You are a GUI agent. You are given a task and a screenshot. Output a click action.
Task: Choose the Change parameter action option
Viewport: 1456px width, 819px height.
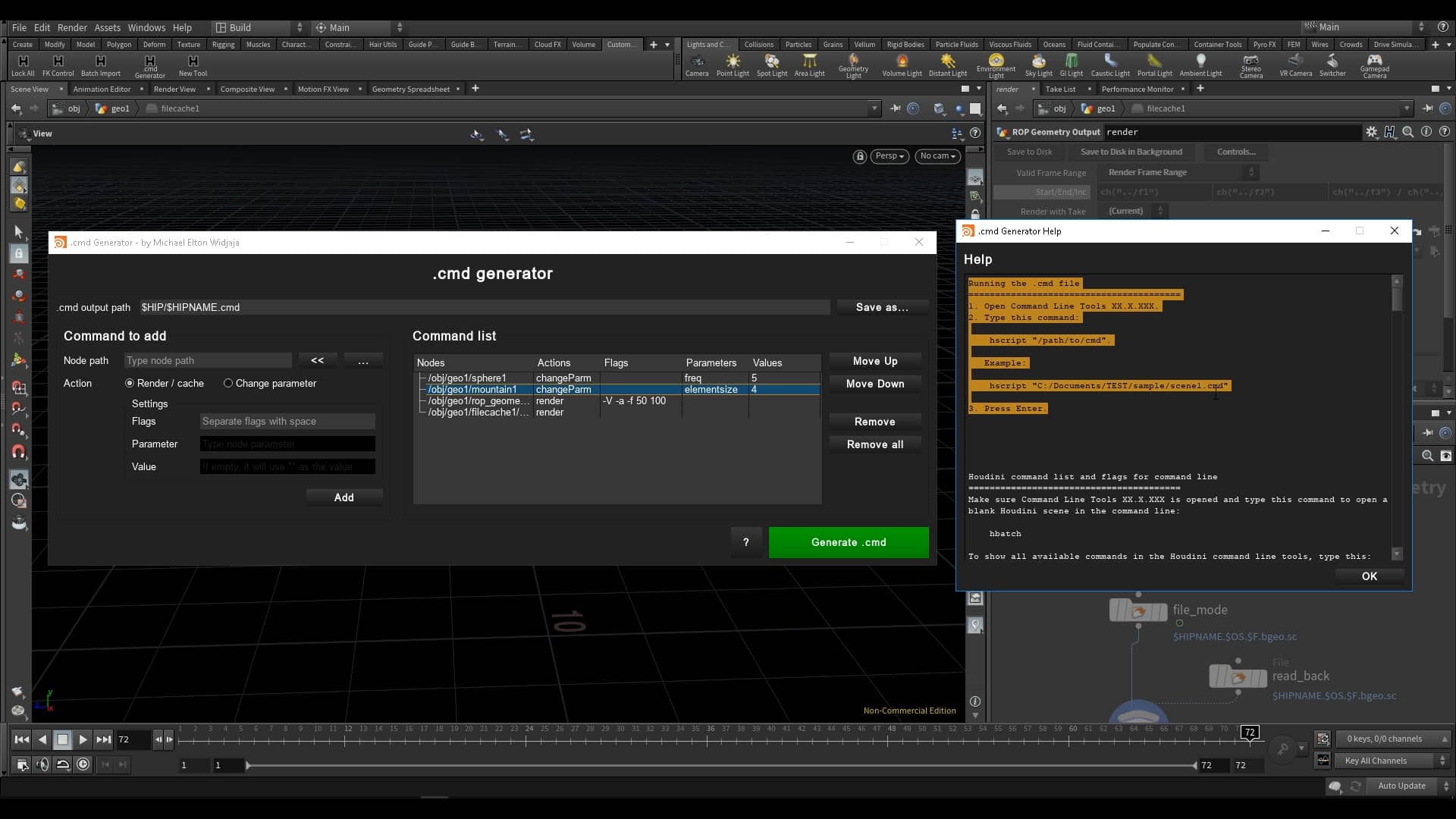click(227, 383)
